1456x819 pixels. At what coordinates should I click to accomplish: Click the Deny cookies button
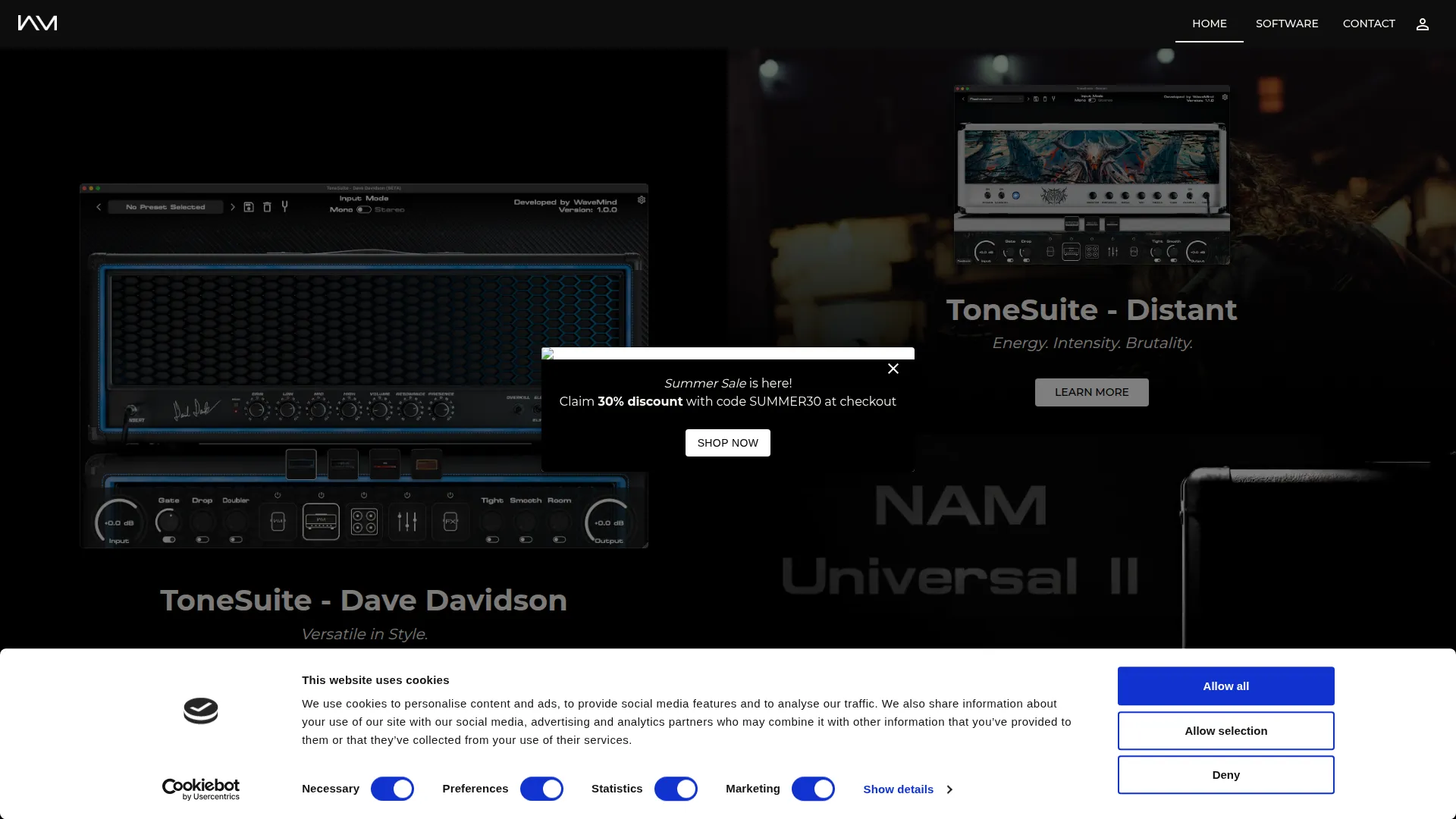[1226, 775]
